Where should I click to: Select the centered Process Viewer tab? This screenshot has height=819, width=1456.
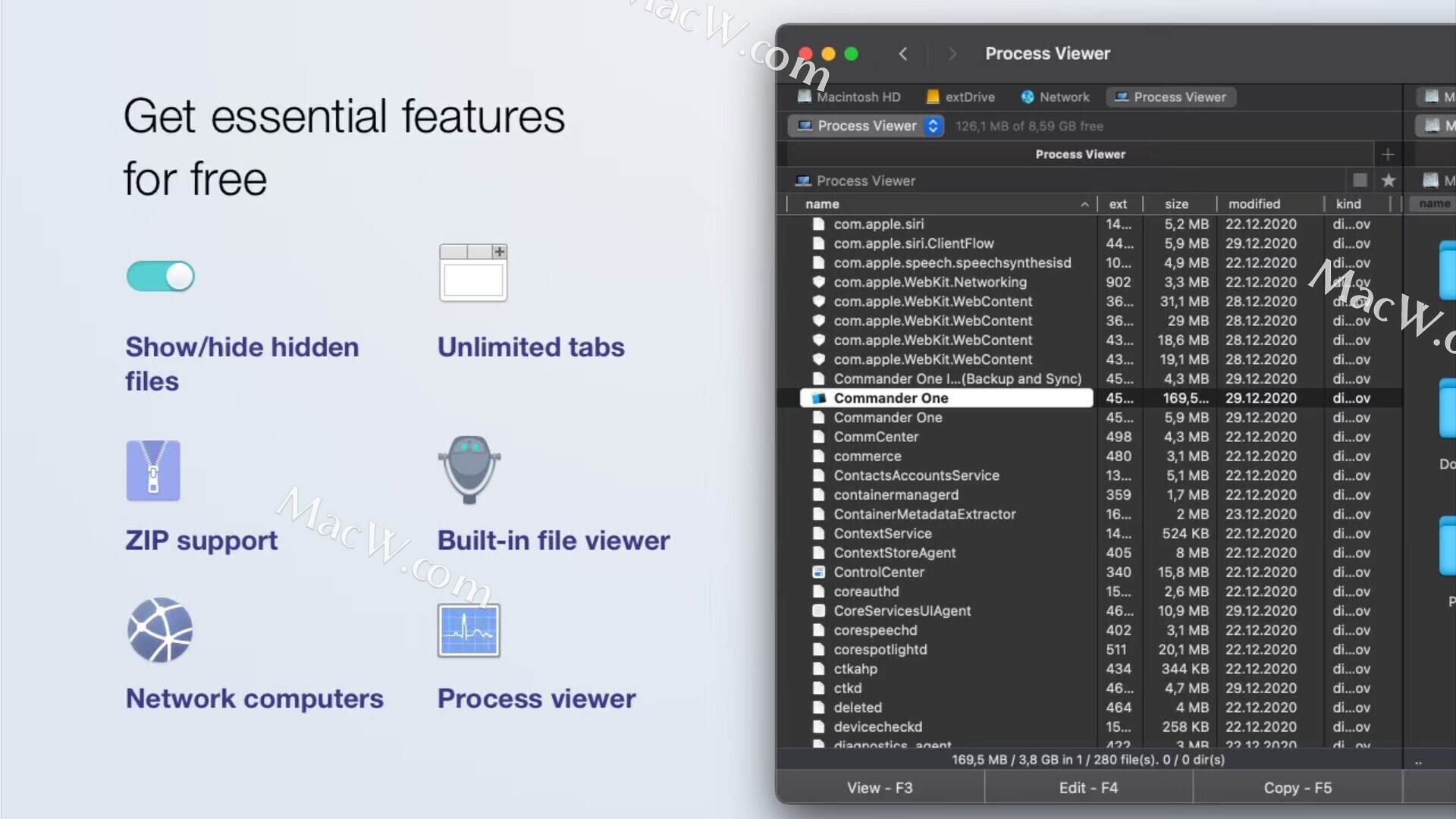1080,154
